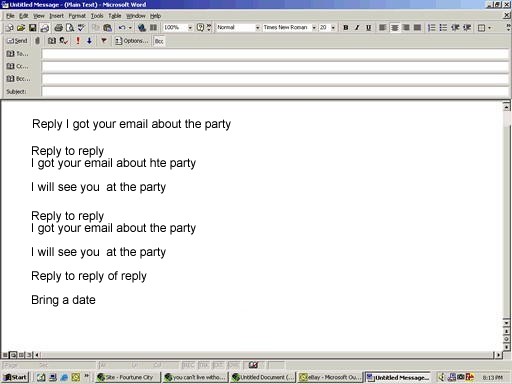Viewport: 512px width, 384px height.
Task: Open the View menu
Action: coord(39,16)
